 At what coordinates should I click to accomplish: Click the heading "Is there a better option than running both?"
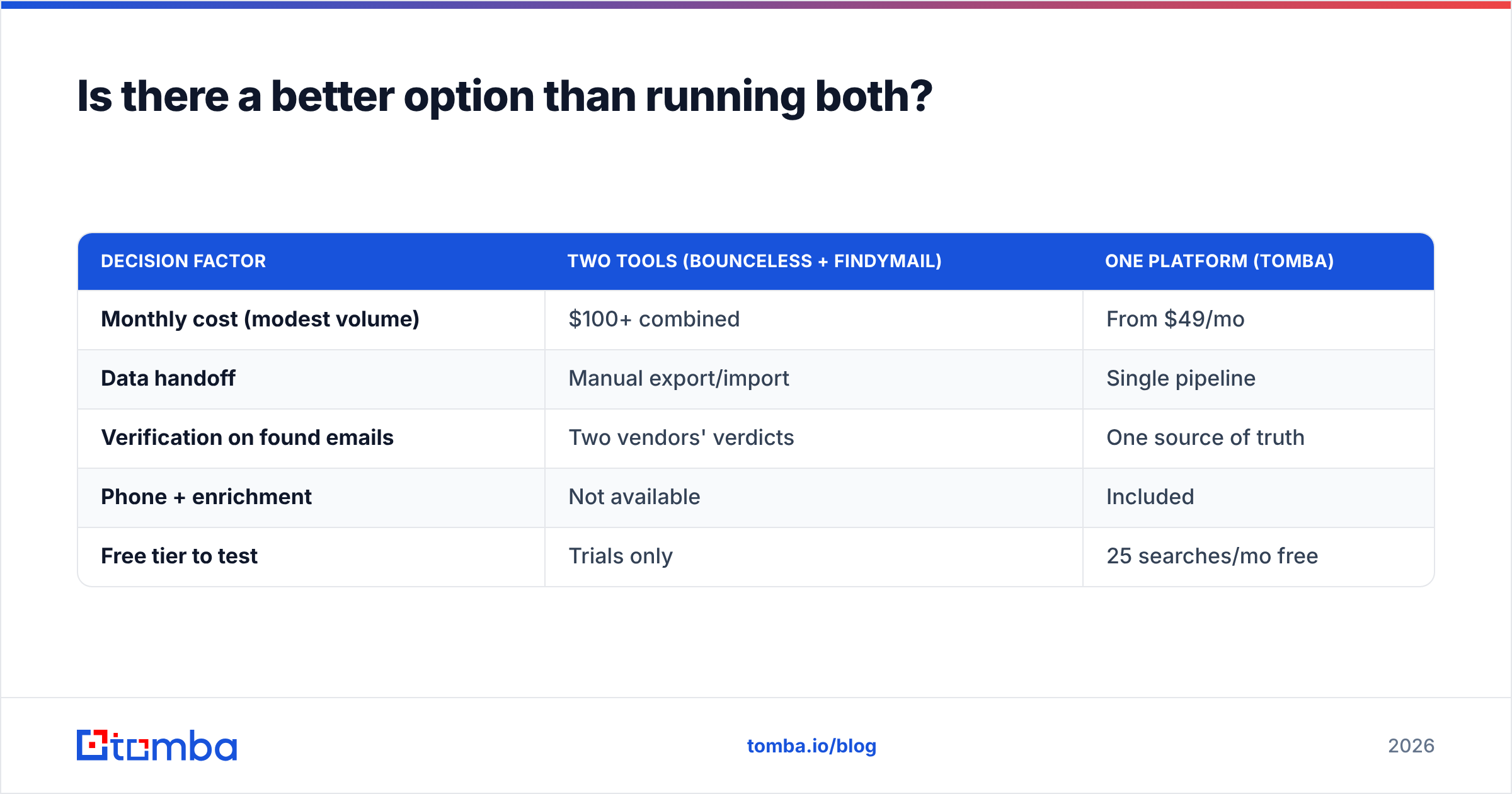tap(505, 96)
